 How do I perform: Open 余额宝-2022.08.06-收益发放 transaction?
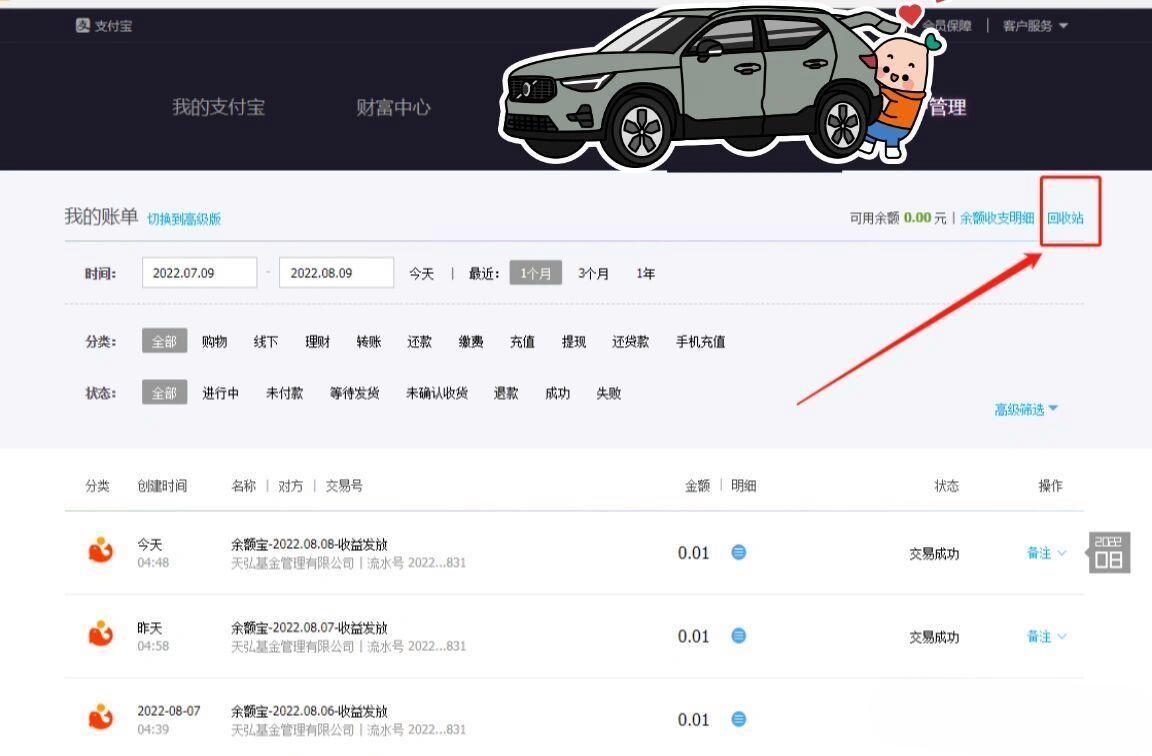tap(309, 711)
